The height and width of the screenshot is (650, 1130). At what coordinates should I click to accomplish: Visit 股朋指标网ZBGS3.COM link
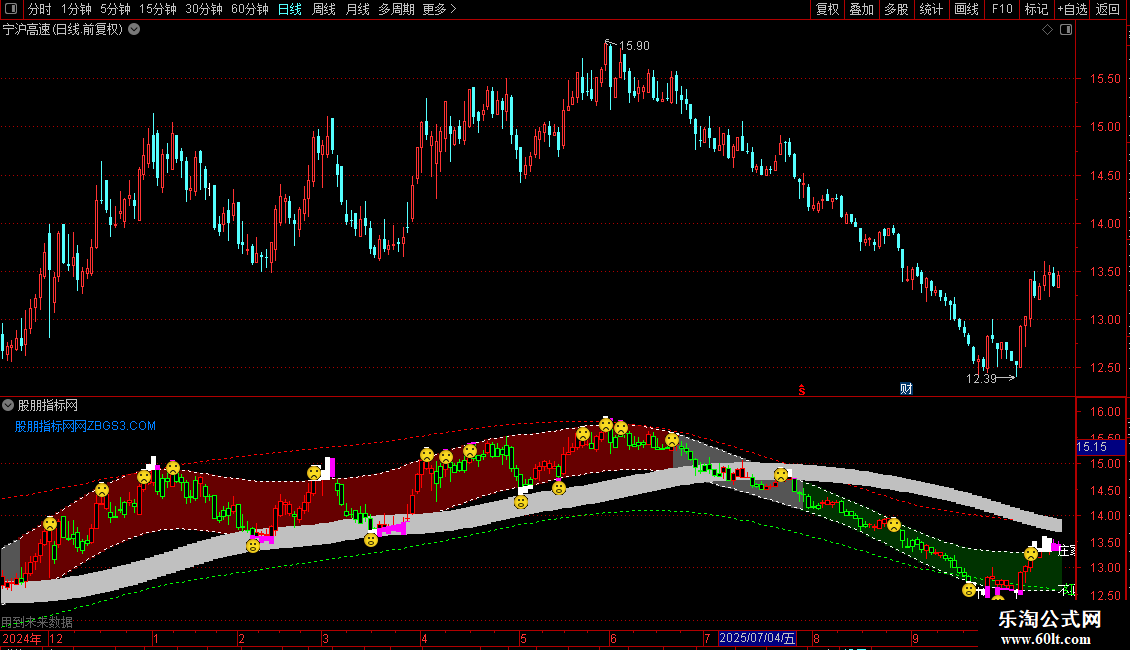pyautogui.click(x=85, y=426)
